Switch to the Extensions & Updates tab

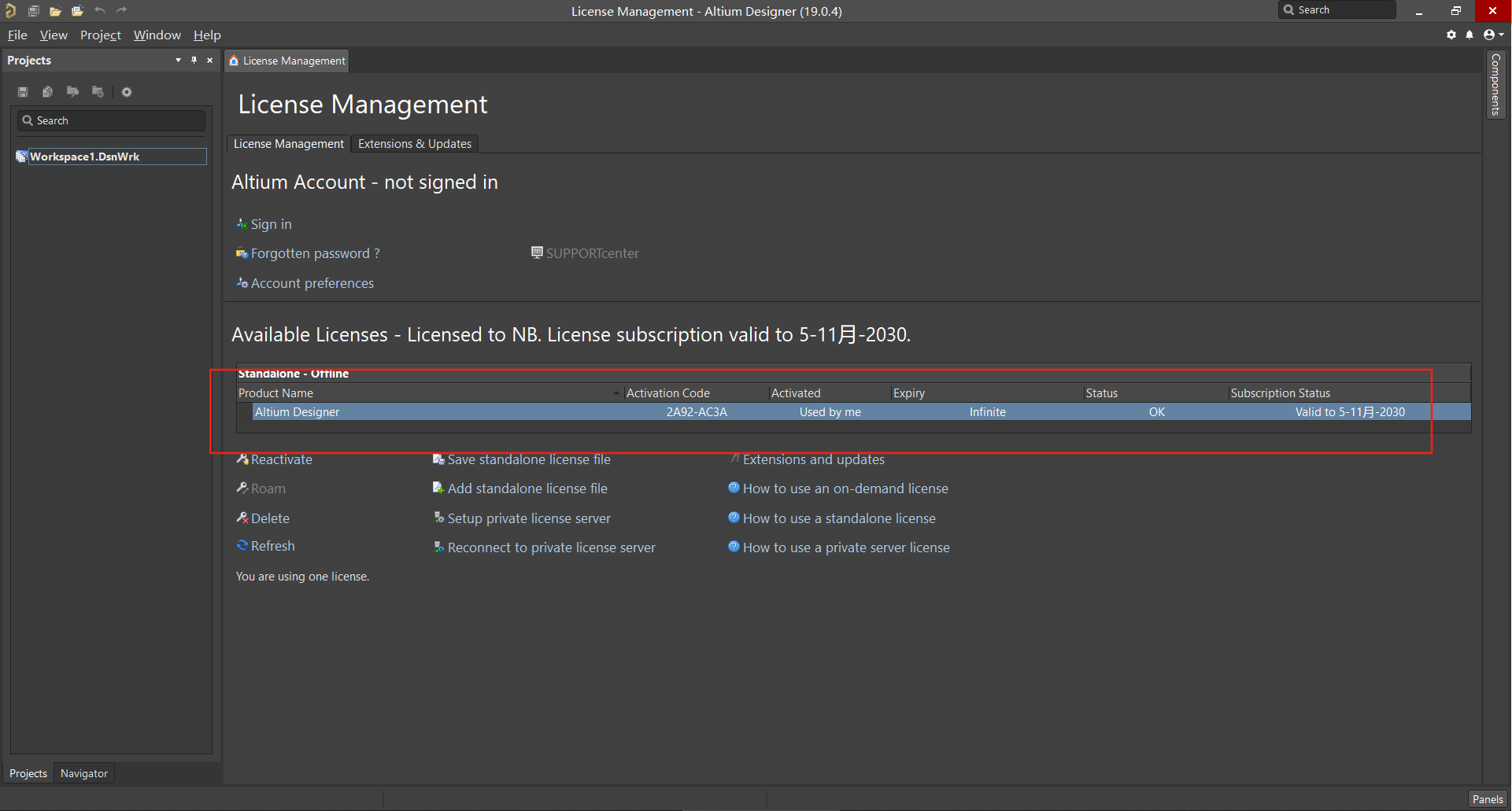coord(415,144)
